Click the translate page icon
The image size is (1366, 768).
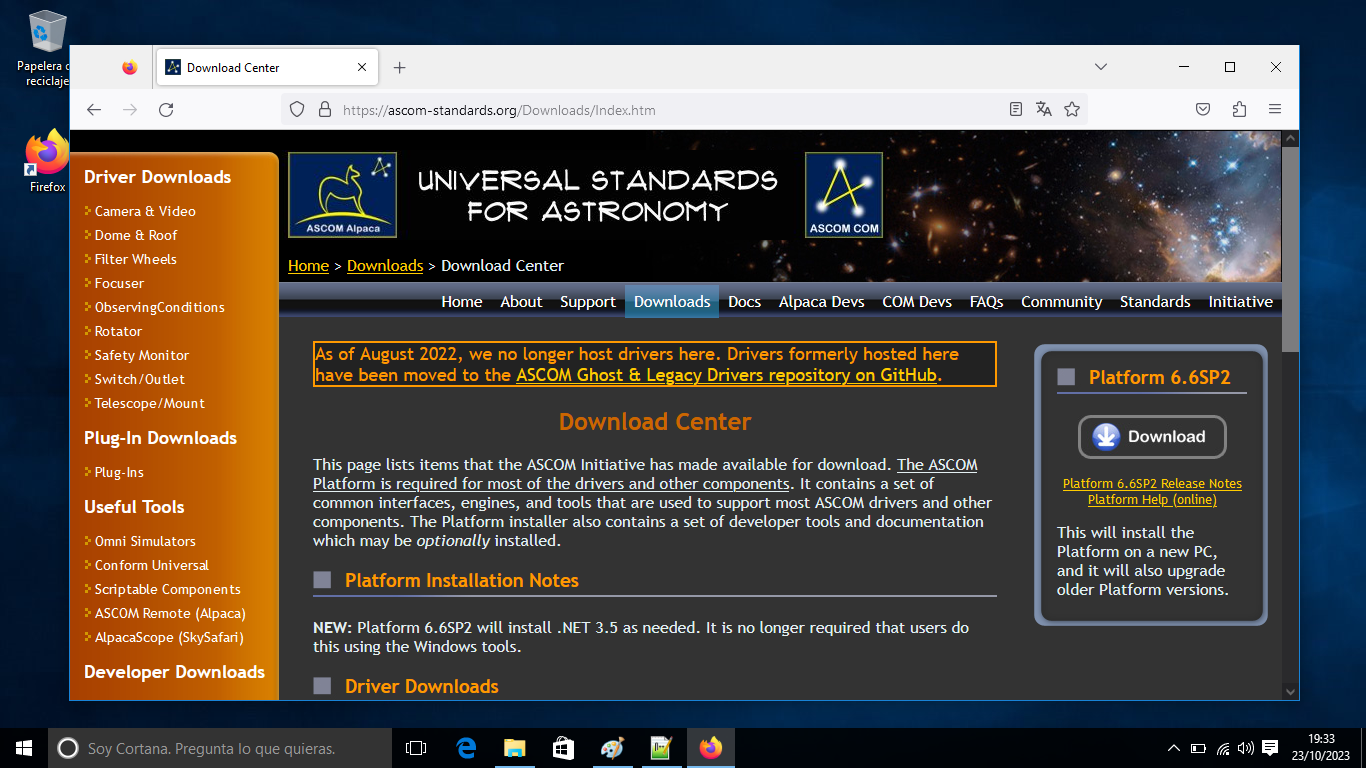1044,109
